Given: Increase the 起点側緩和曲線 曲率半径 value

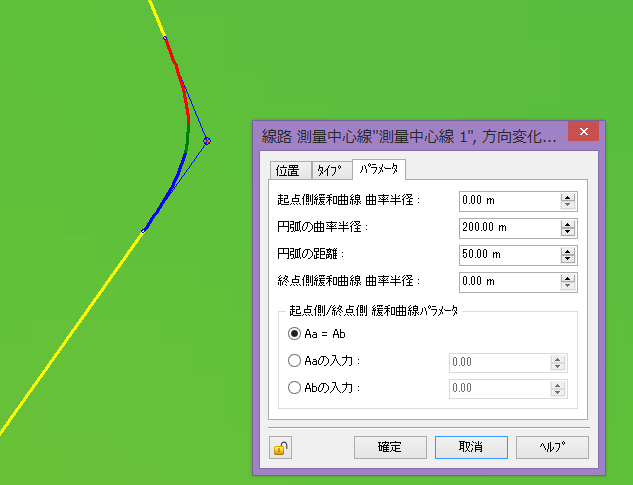Looking at the screenshot, I should 568,197.
